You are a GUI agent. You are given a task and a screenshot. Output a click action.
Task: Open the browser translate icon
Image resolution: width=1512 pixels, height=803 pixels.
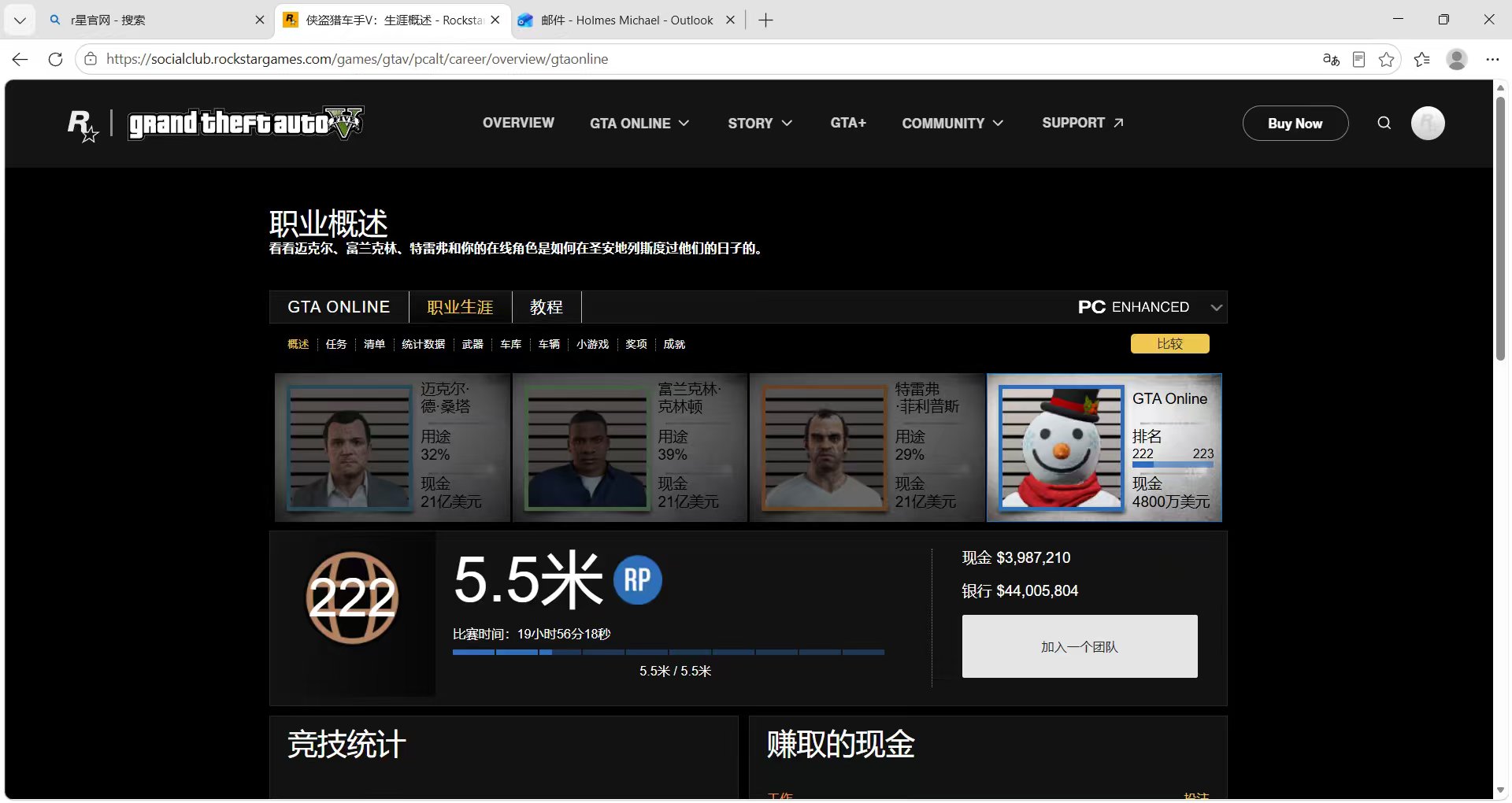(x=1331, y=59)
